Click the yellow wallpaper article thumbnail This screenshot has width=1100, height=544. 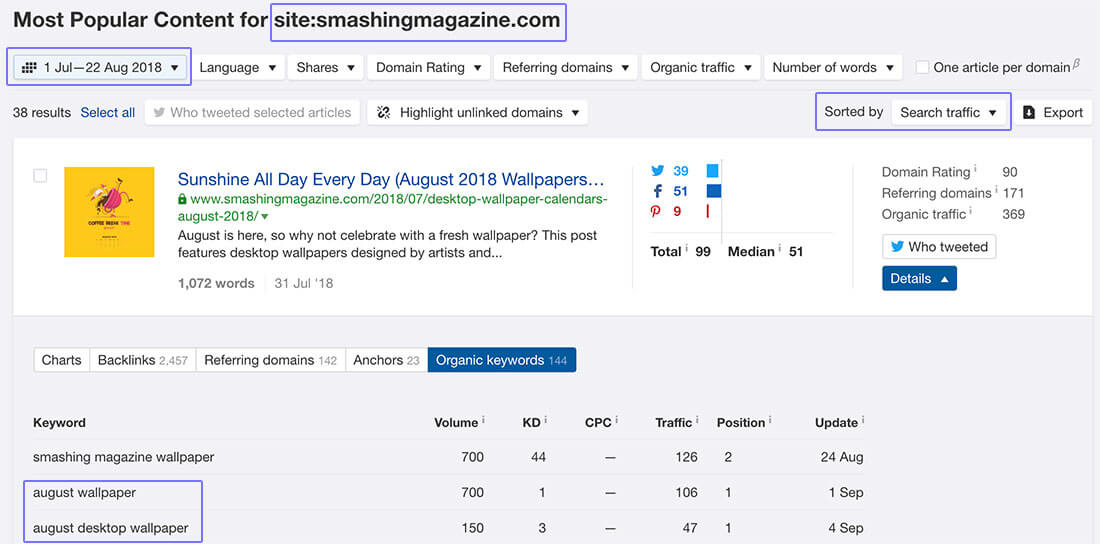tap(109, 212)
